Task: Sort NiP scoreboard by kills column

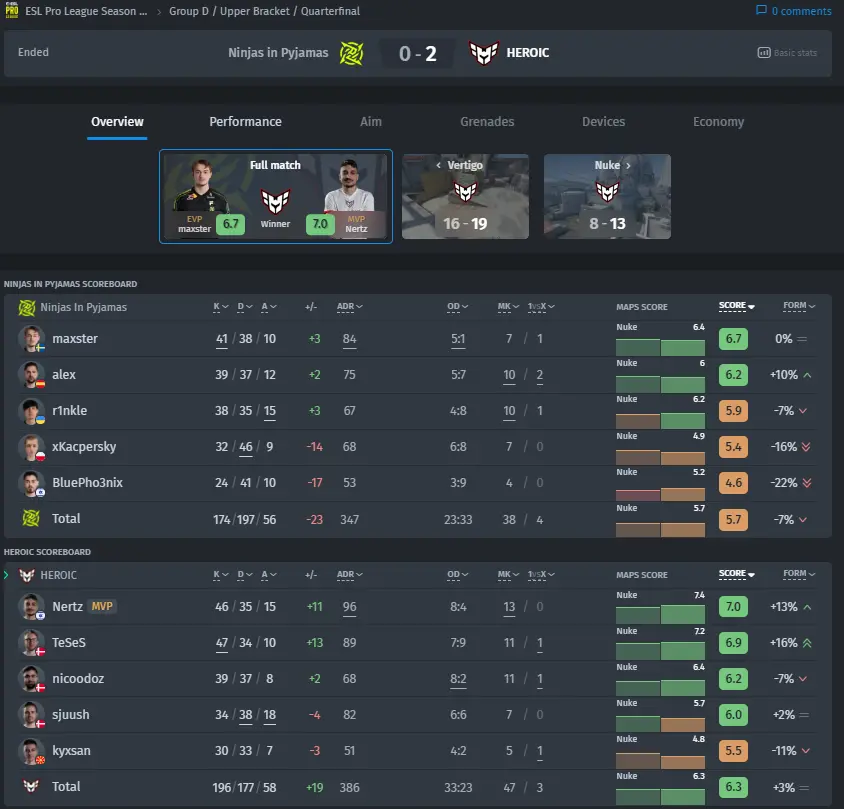Action: pos(221,306)
